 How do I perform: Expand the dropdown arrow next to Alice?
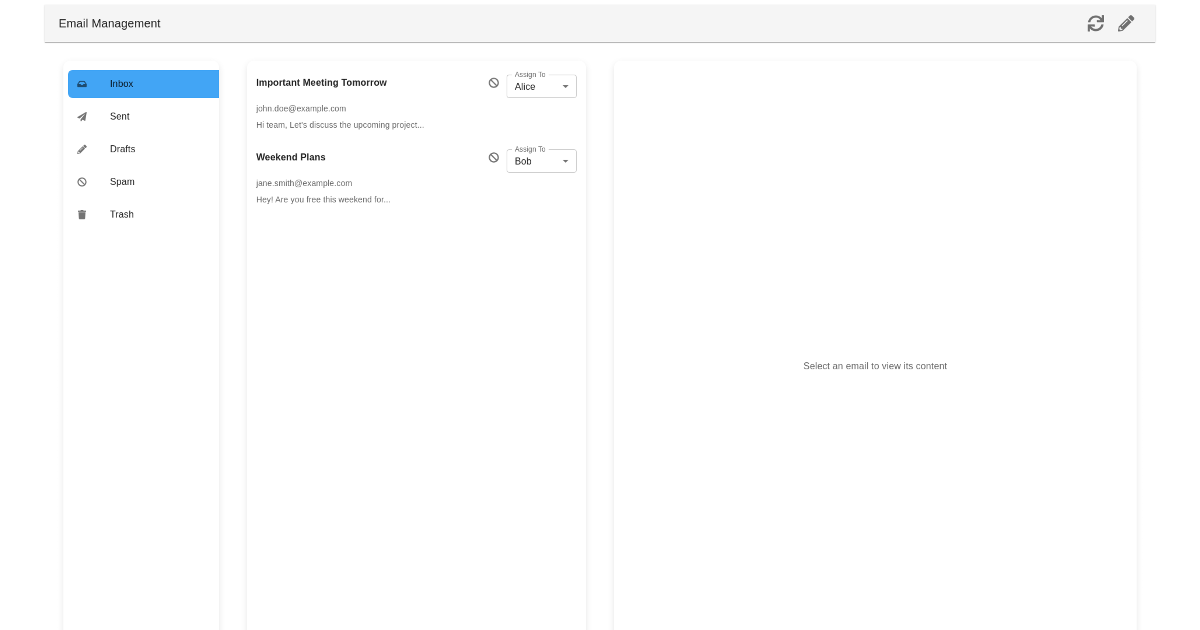tap(565, 87)
